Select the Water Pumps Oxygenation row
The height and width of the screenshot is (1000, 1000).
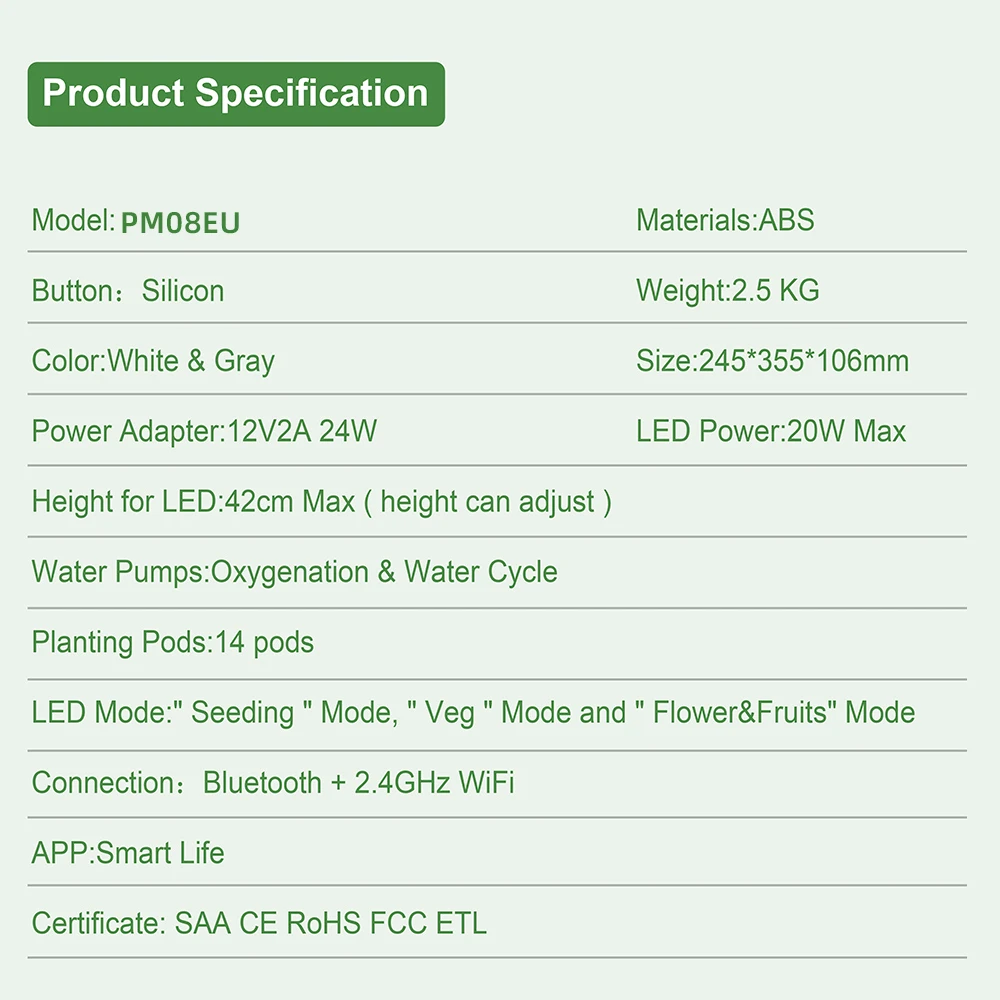pyautogui.click(x=294, y=572)
